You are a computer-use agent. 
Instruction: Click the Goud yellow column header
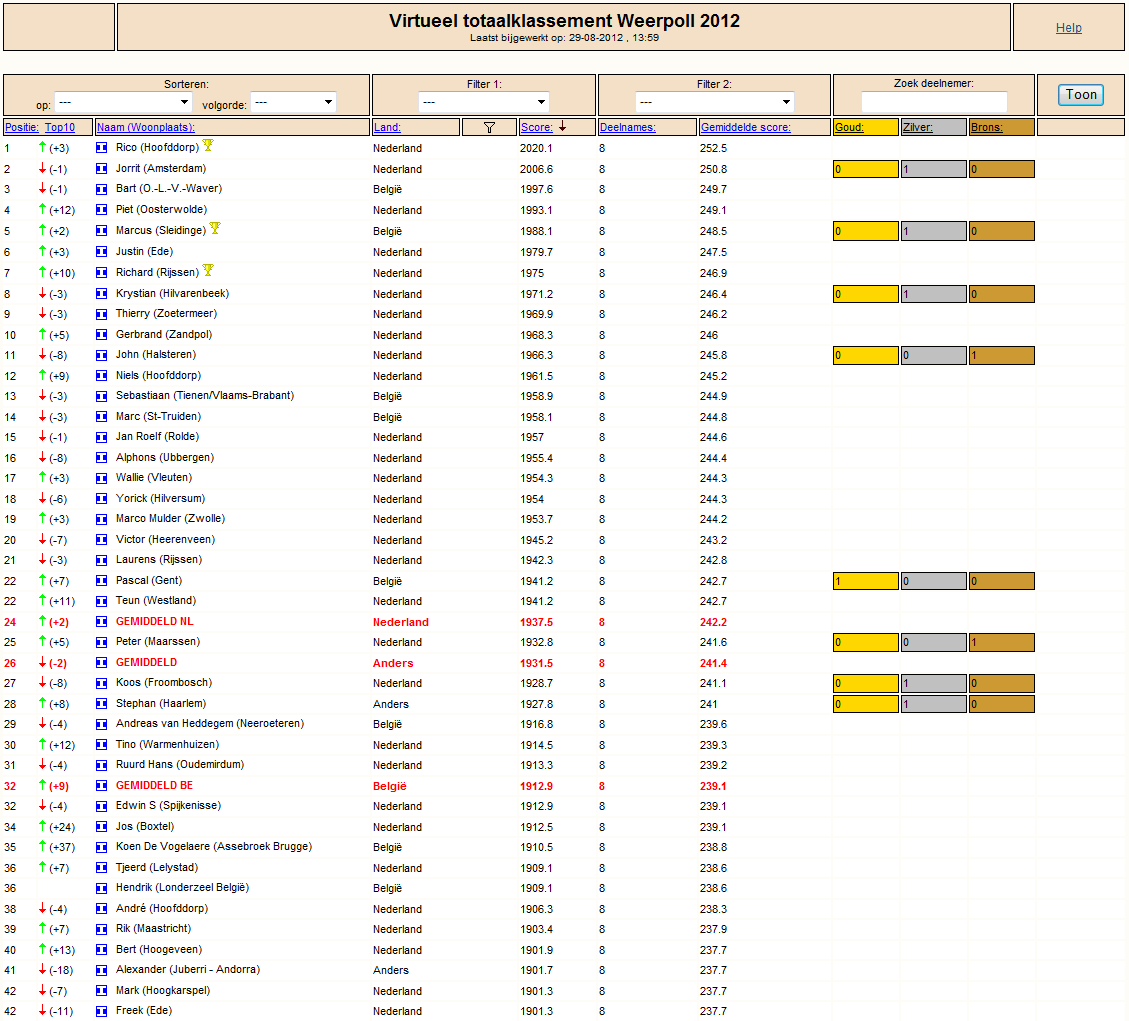point(865,127)
